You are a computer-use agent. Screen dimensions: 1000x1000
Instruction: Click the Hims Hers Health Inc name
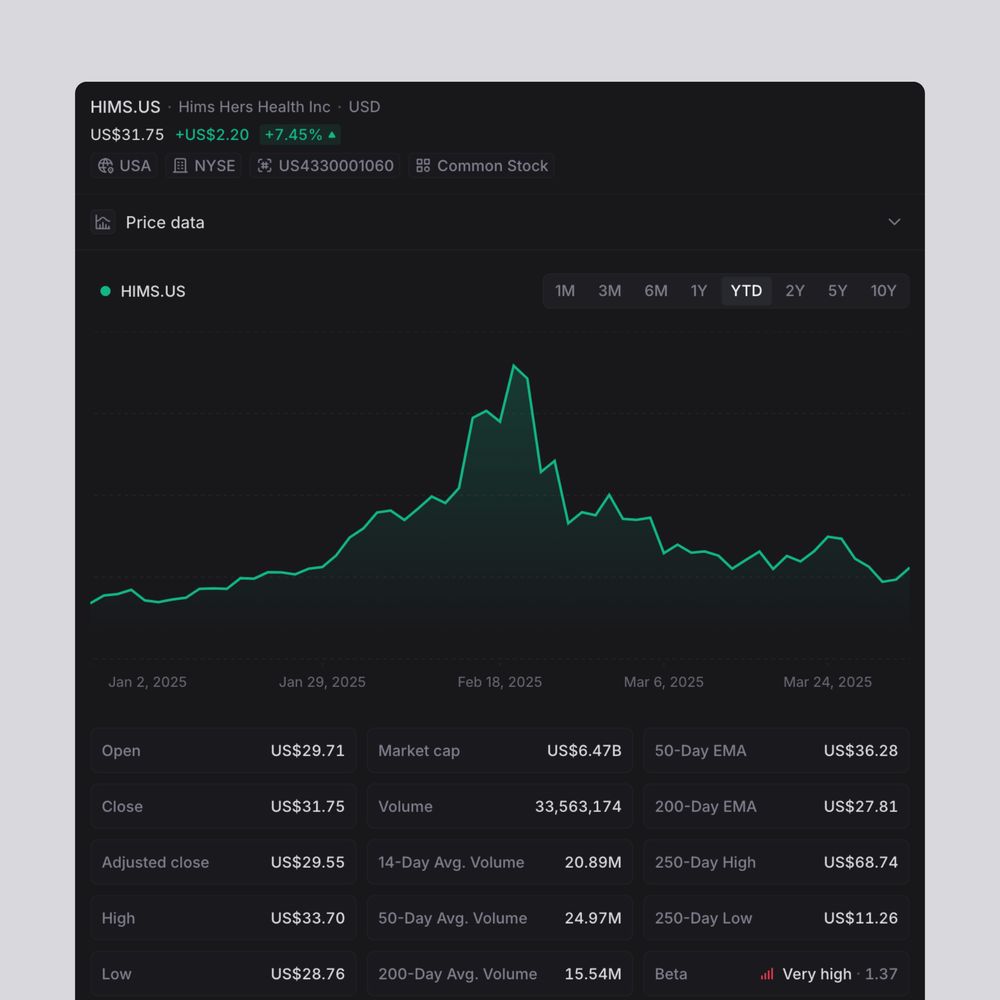254,107
